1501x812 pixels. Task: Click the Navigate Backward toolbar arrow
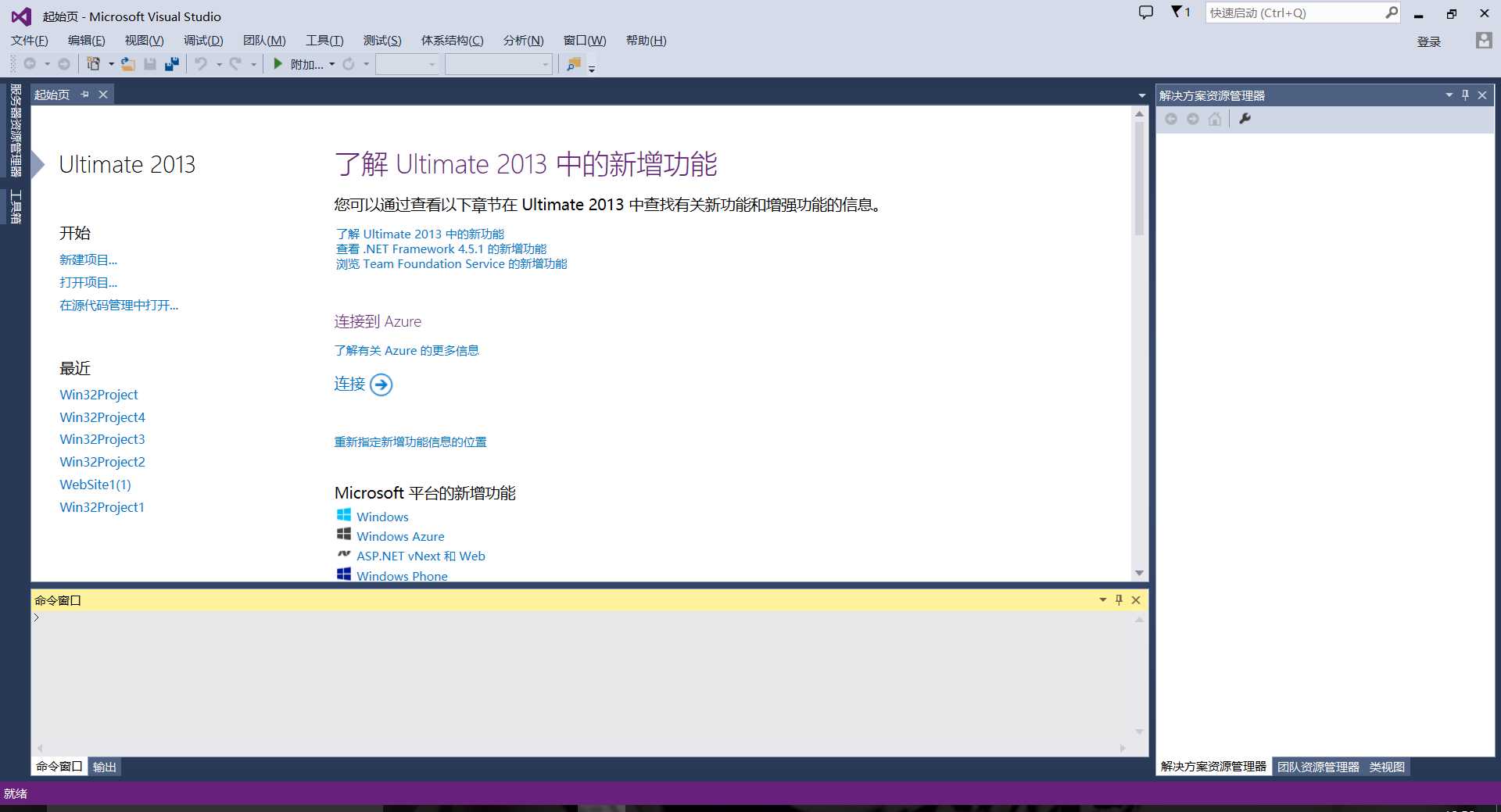pos(30,64)
